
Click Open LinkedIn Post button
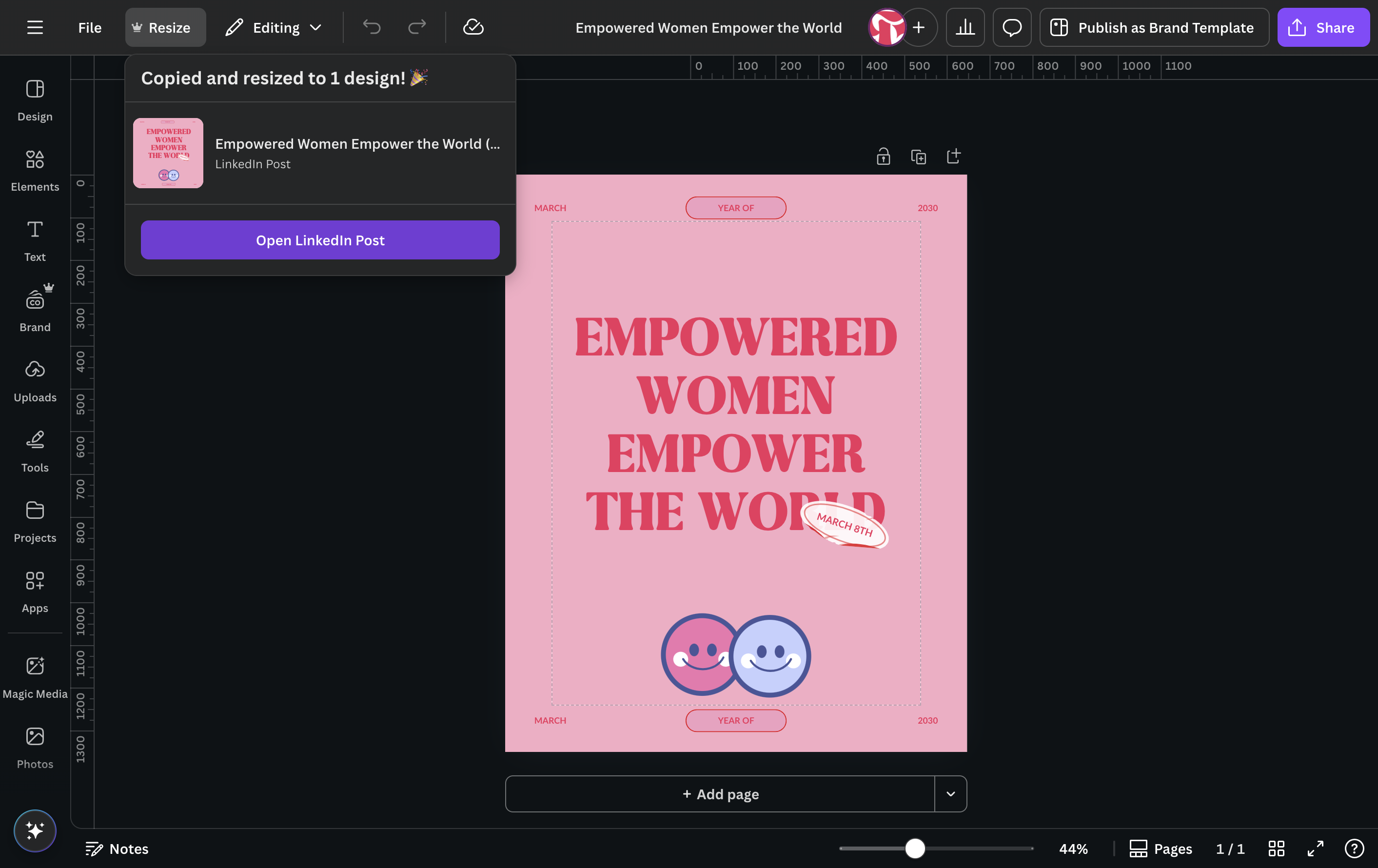(x=320, y=240)
